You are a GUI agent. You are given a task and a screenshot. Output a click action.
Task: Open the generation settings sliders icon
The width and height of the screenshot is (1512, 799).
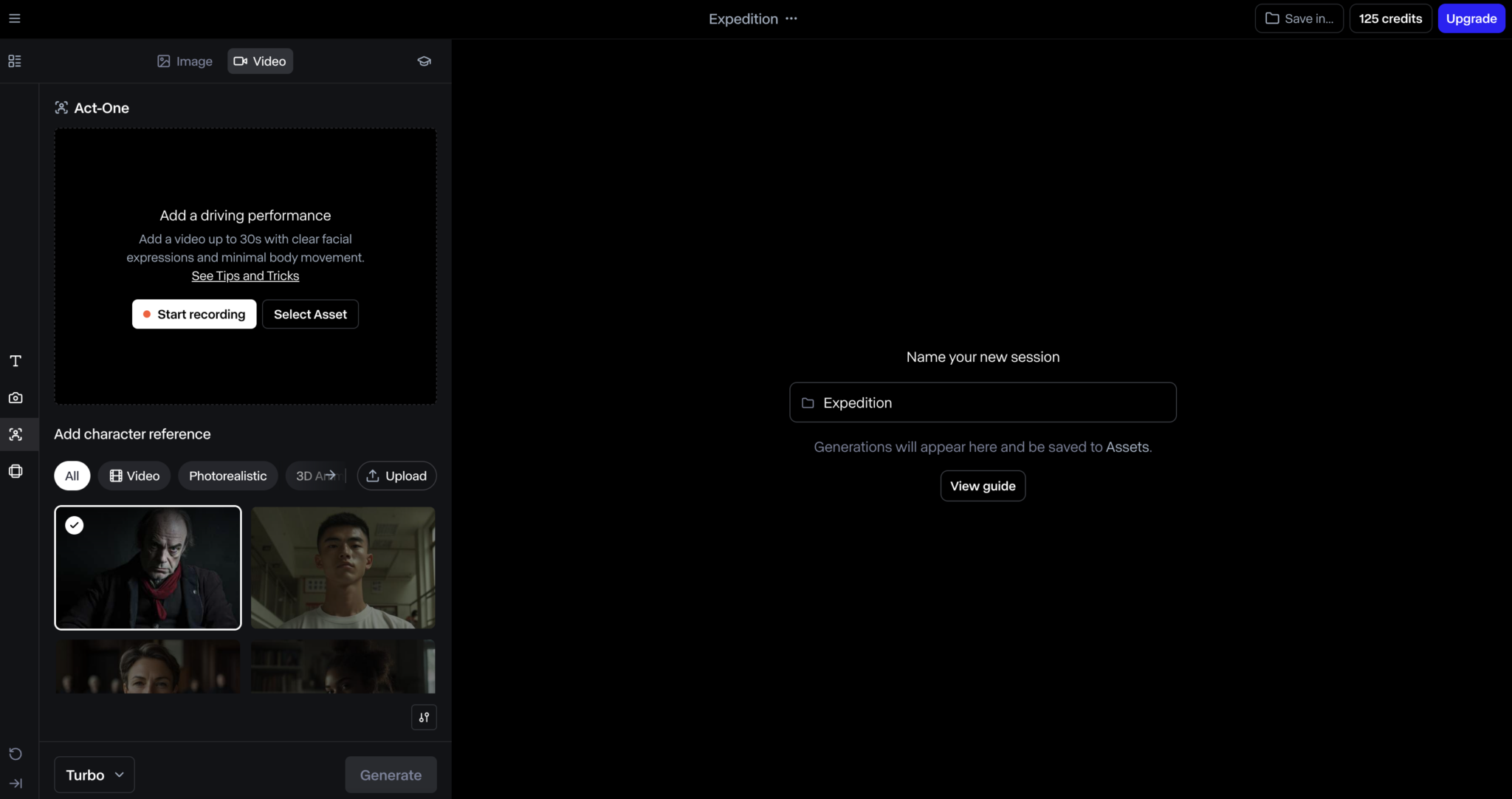click(x=423, y=717)
